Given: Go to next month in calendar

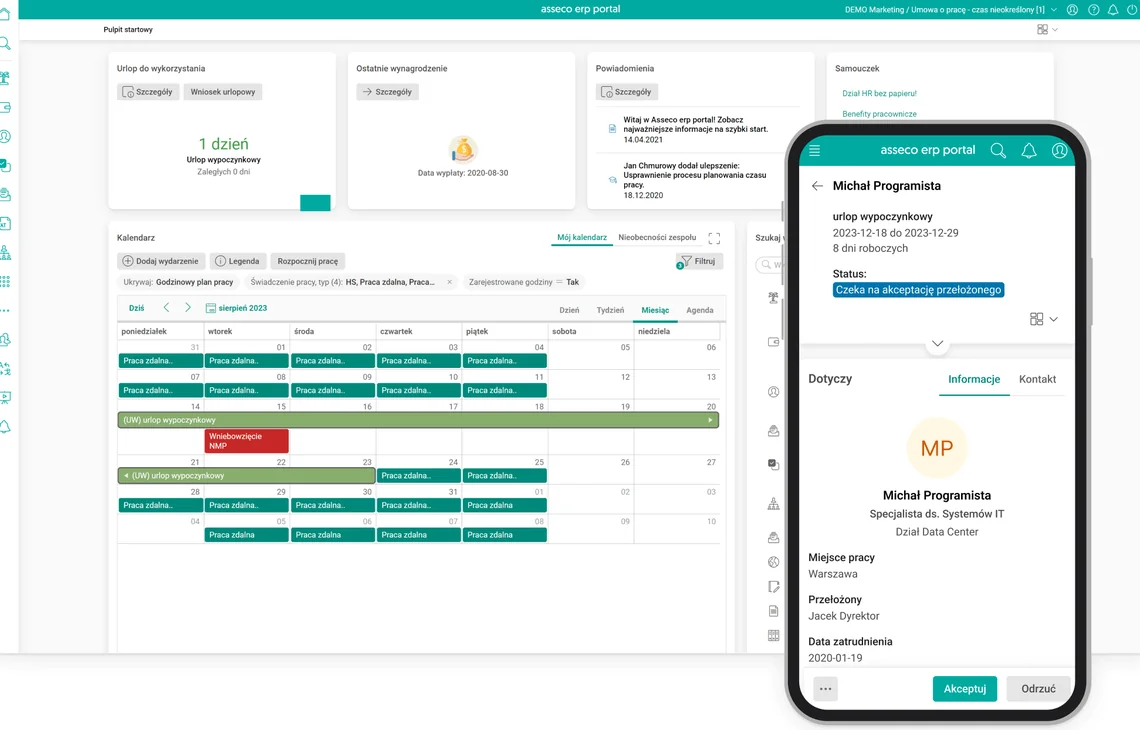Looking at the screenshot, I should [188, 308].
